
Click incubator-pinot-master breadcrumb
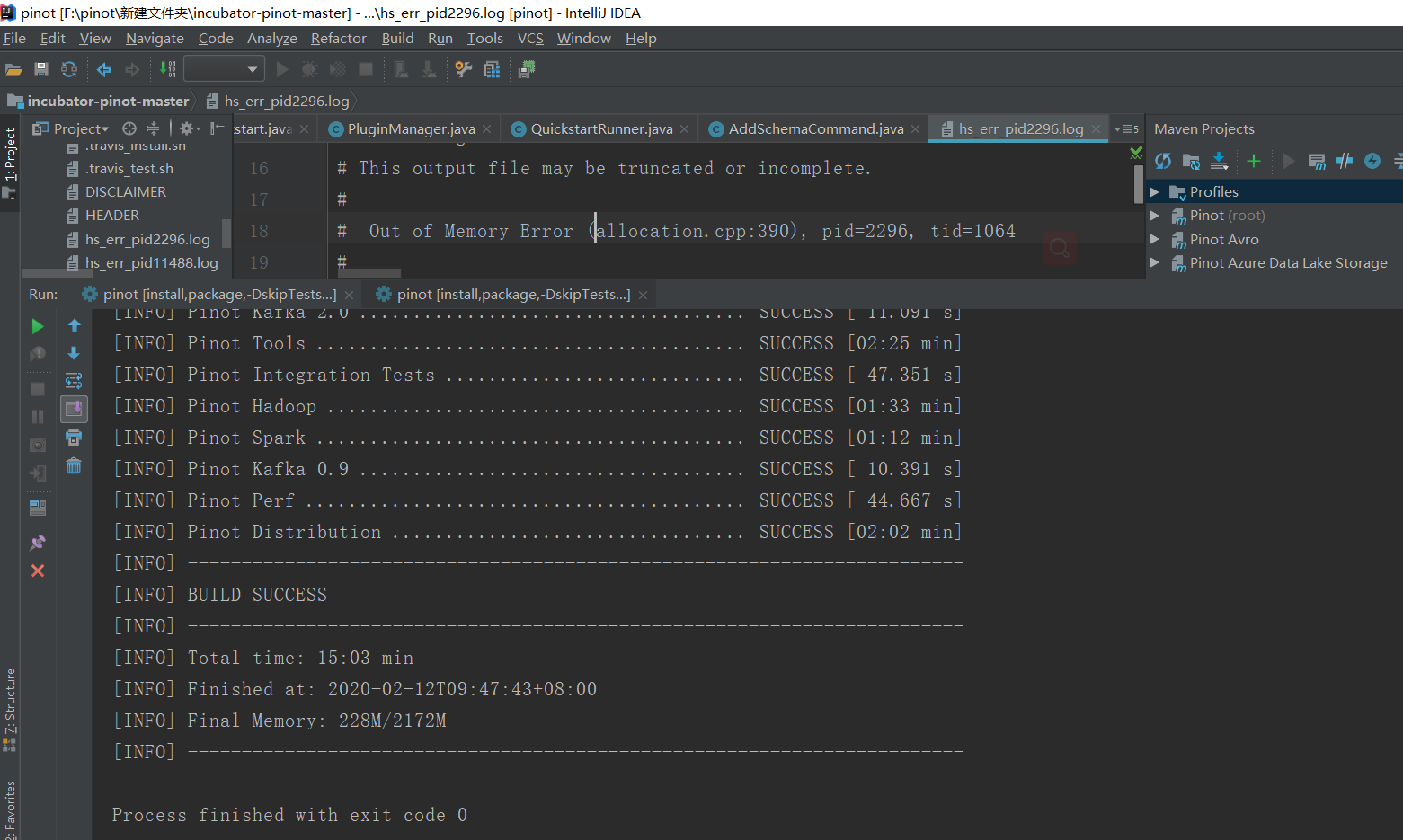(99, 101)
